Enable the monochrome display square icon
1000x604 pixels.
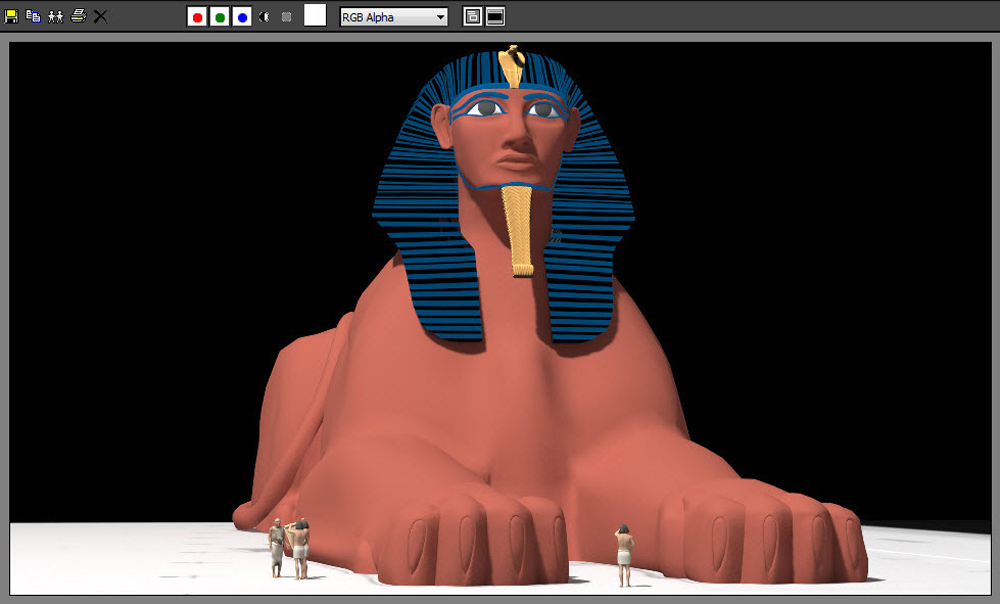coord(286,17)
